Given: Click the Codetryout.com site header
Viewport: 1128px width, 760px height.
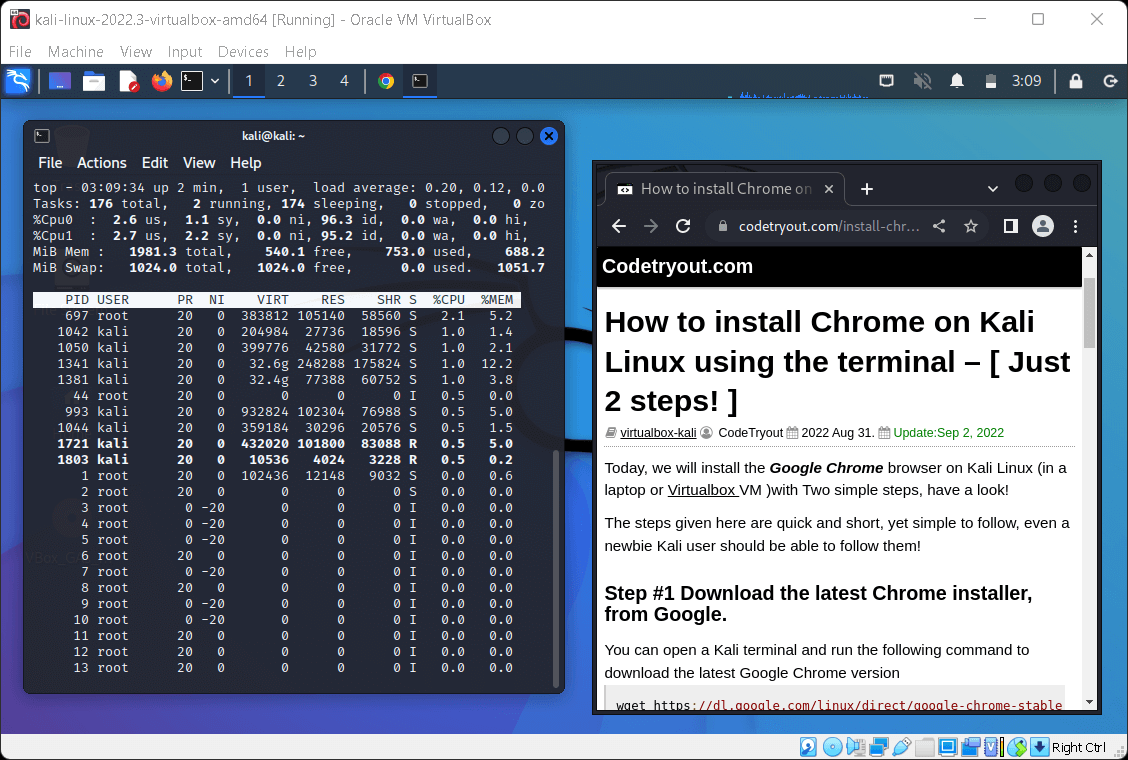Looking at the screenshot, I should point(677,266).
